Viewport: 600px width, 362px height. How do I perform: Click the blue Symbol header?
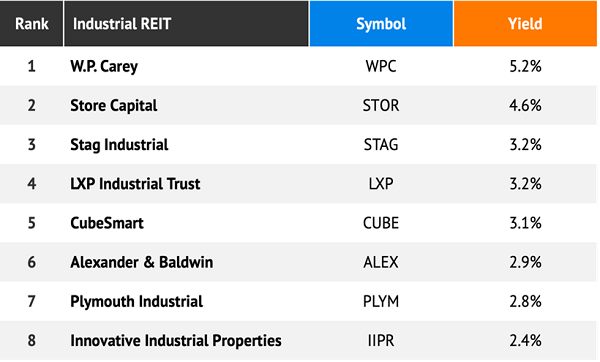coord(381,24)
